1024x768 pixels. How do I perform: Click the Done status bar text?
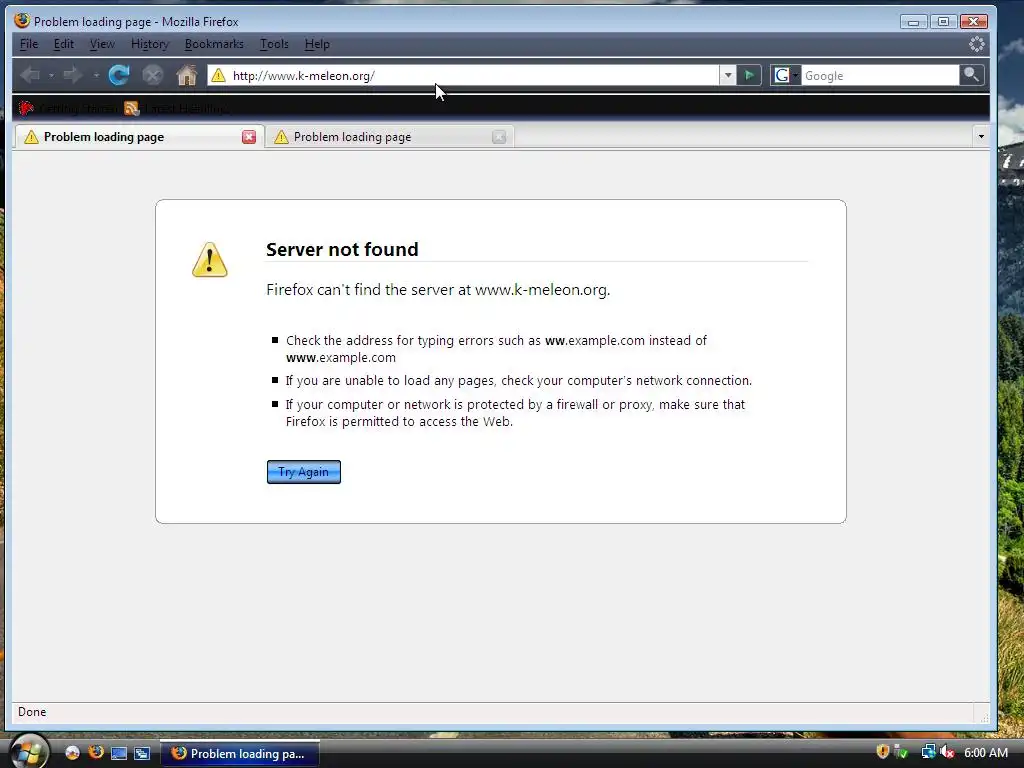point(32,712)
